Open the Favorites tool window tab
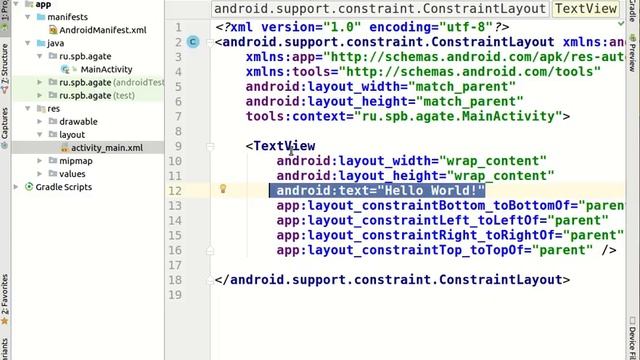This screenshot has width=640, height=360. click(x=4, y=299)
